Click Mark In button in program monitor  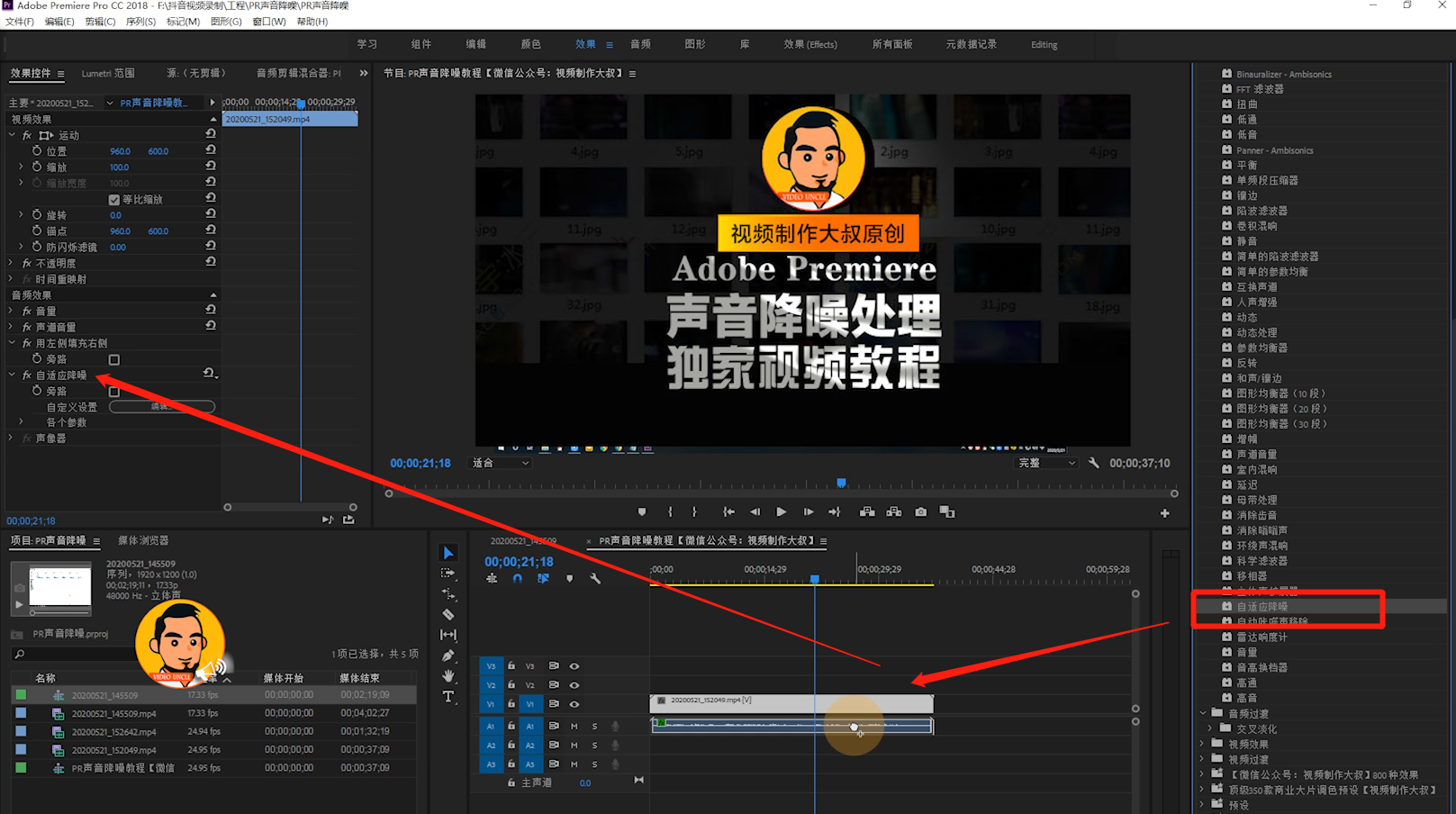[670, 512]
